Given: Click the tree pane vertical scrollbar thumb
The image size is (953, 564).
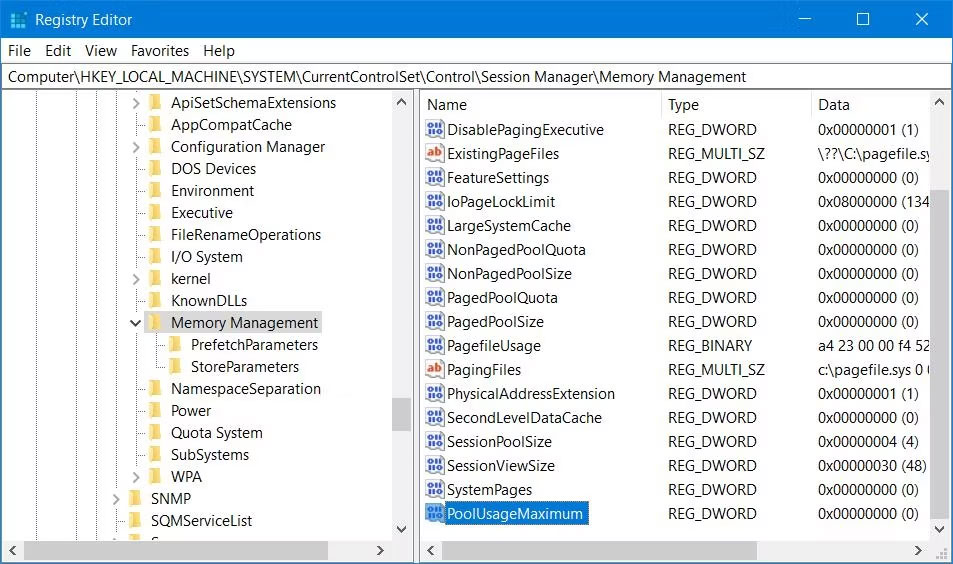Looking at the screenshot, I should click(401, 413).
